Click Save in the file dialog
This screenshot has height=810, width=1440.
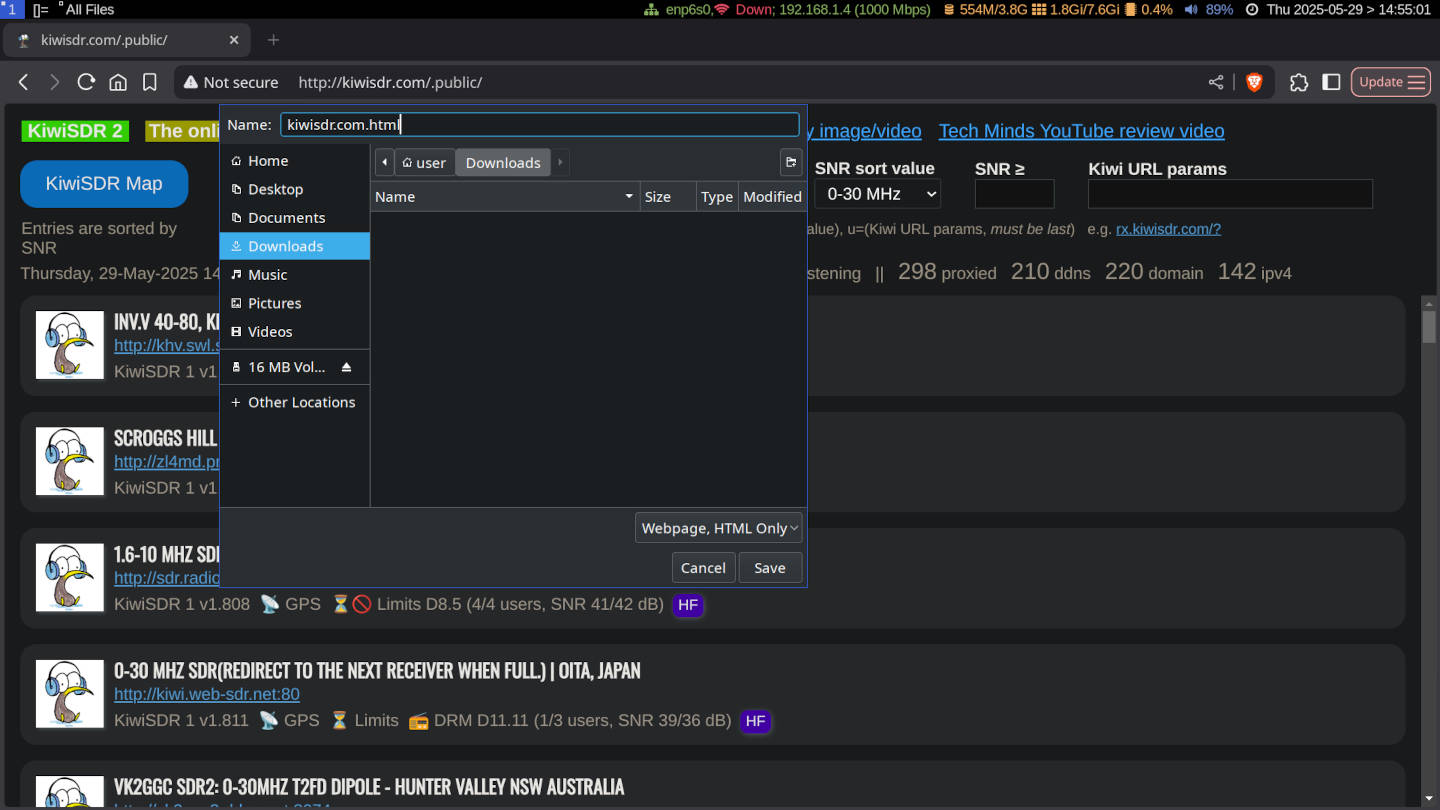[770, 567]
